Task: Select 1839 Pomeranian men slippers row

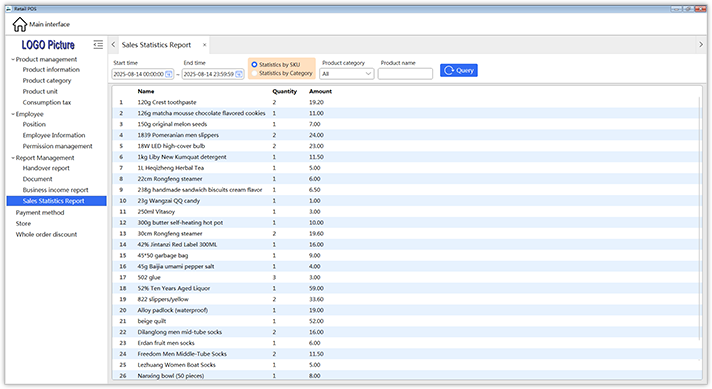Action: [406, 135]
